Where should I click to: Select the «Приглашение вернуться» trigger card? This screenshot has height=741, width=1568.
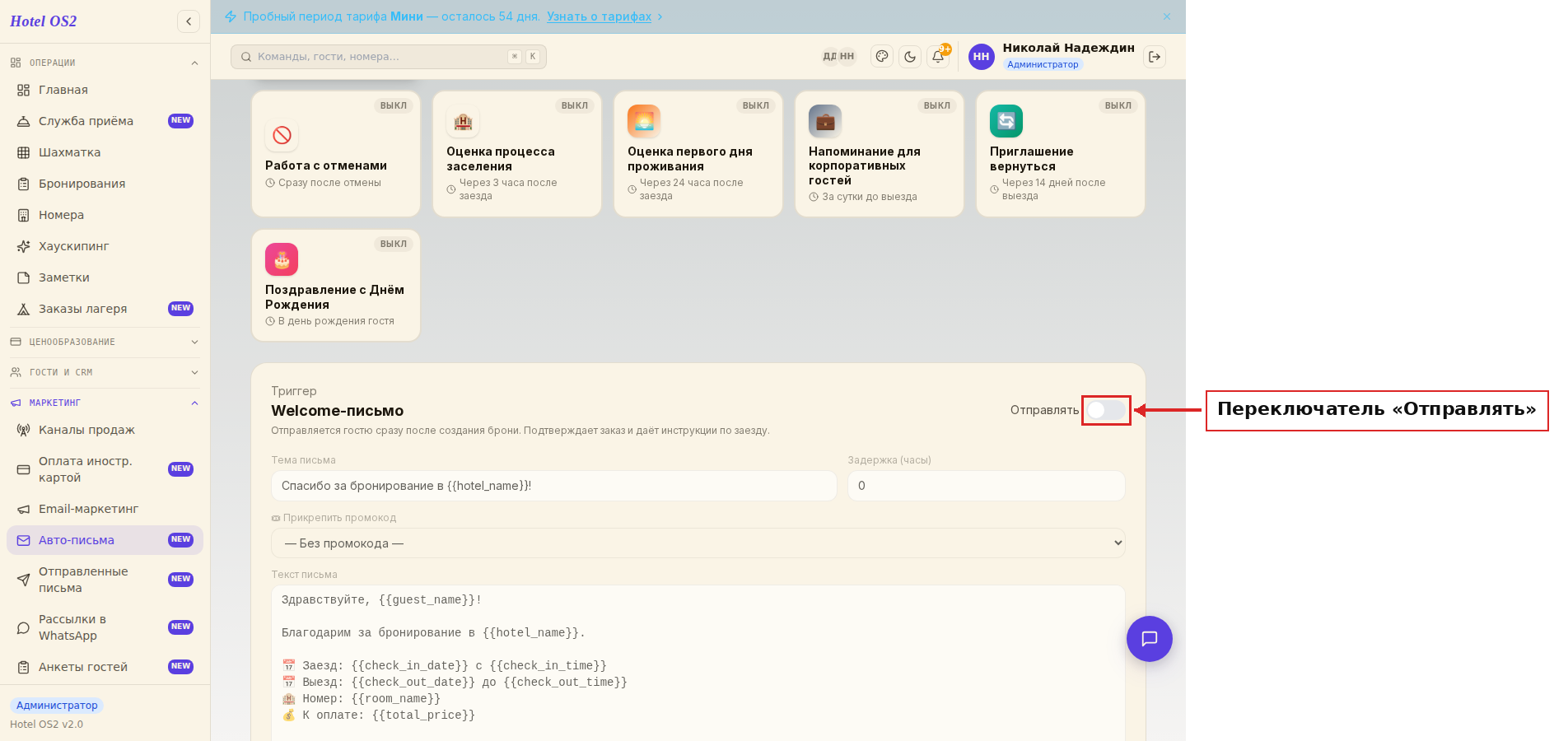(x=1061, y=154)
